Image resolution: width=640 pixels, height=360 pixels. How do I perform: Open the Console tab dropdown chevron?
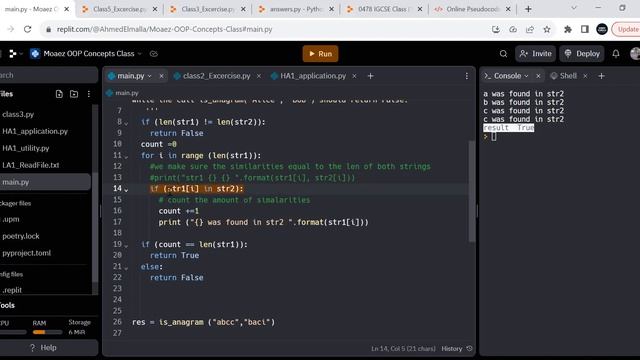coord(526,76)
